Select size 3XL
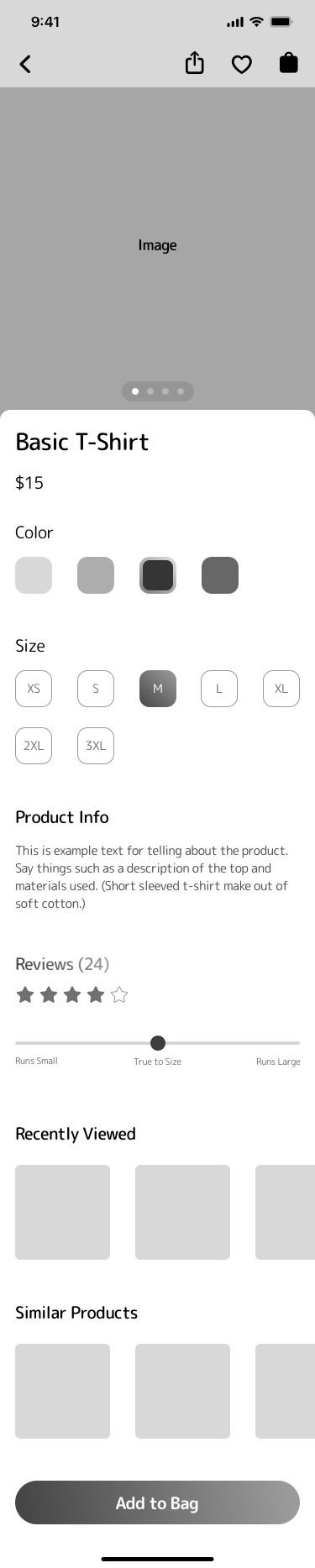This screenshot has height=1568, width=315. [96, 746]
